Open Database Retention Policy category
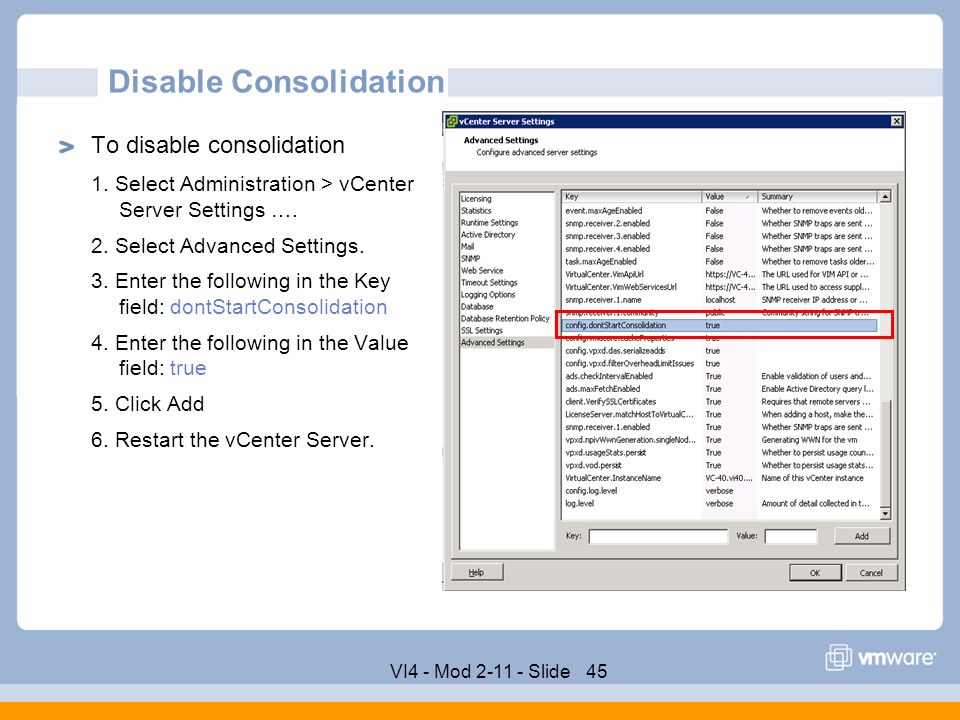 click(x=505, y=318)
